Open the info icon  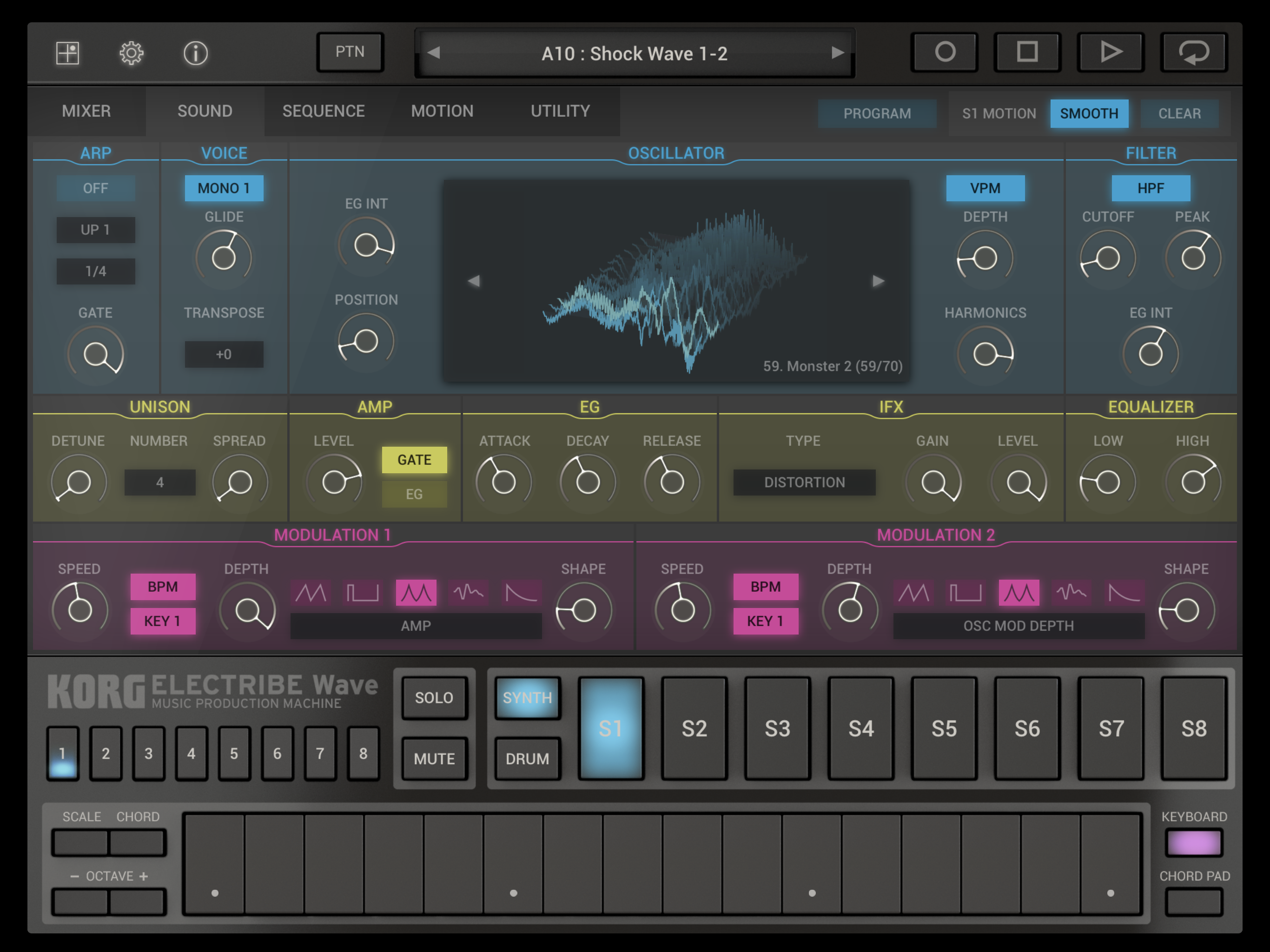pyautogui.click(x=195, y=53)
